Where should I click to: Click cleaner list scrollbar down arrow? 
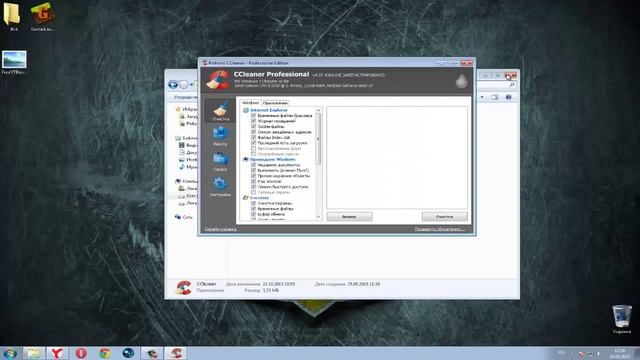click(x=318, y=218)
